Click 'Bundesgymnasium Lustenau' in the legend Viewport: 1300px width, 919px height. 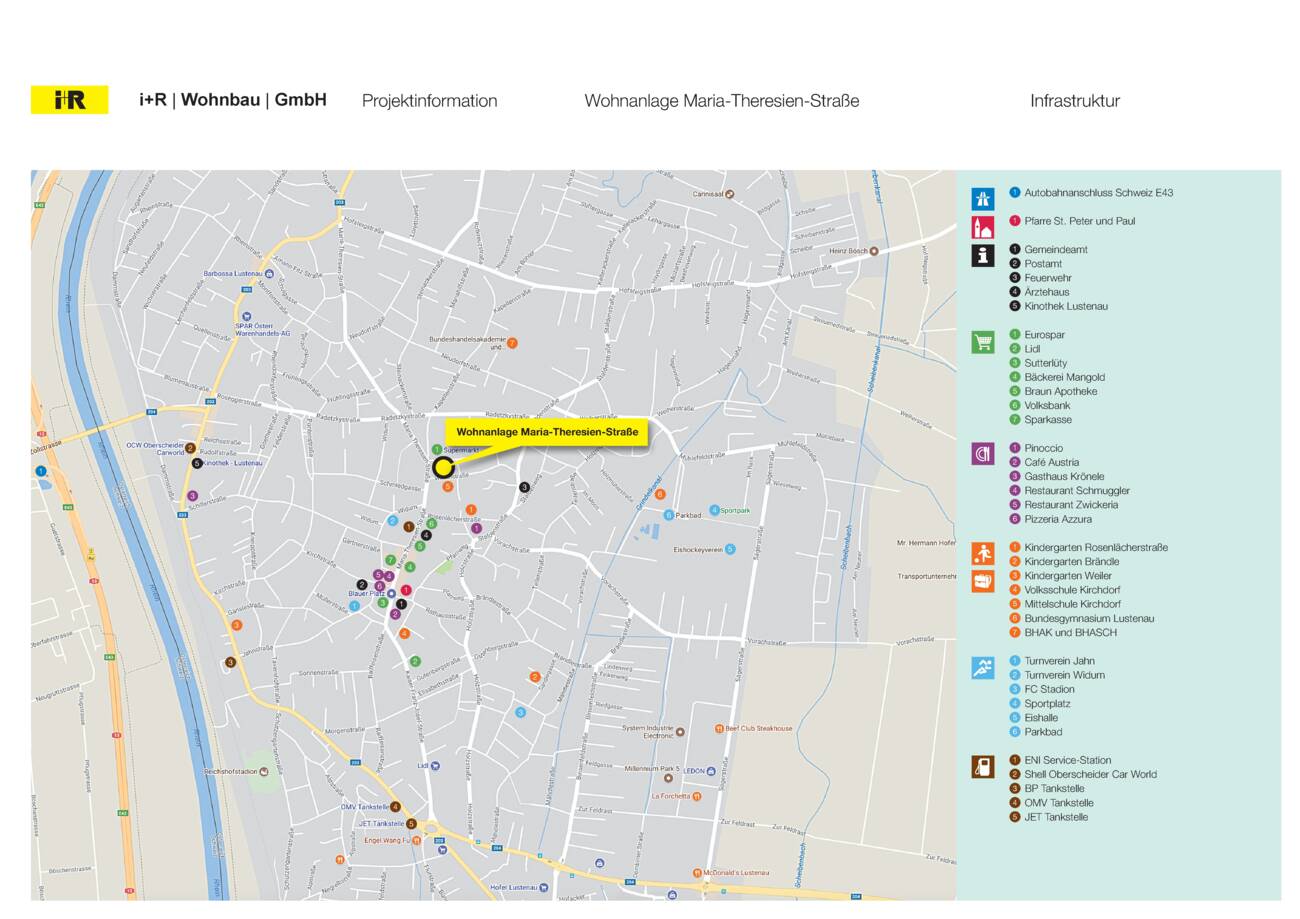[1089, 618]
